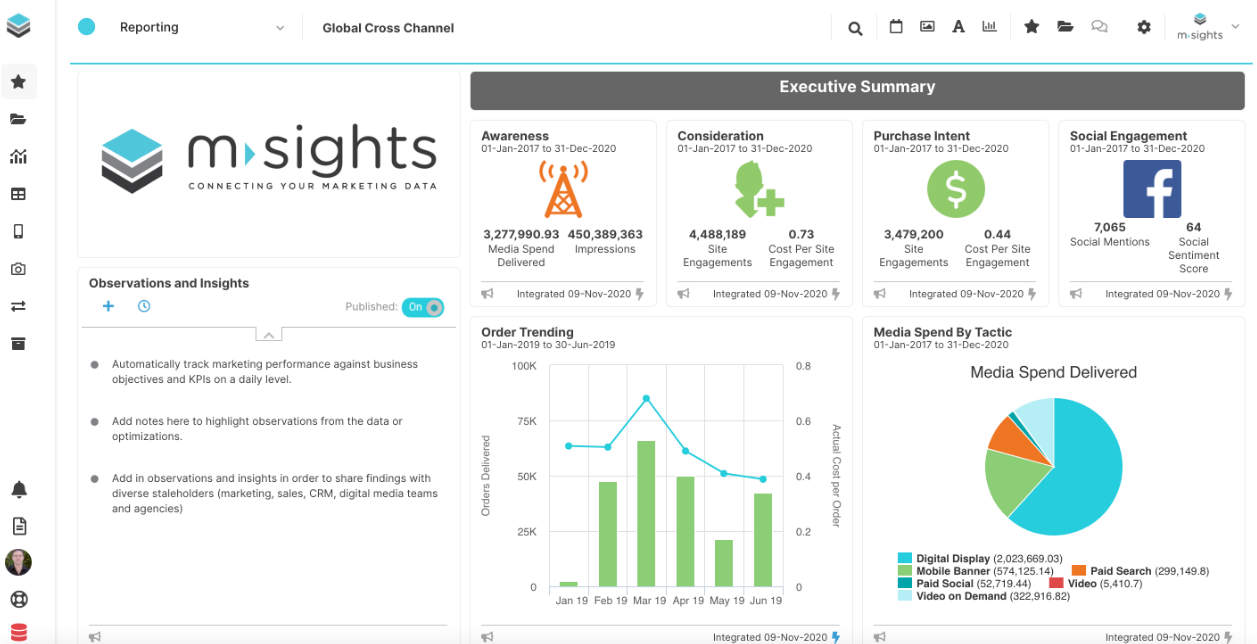Select the favorites star in left sidebar
The width and height of the screenshot is (1257, 644).
(18, 82)
